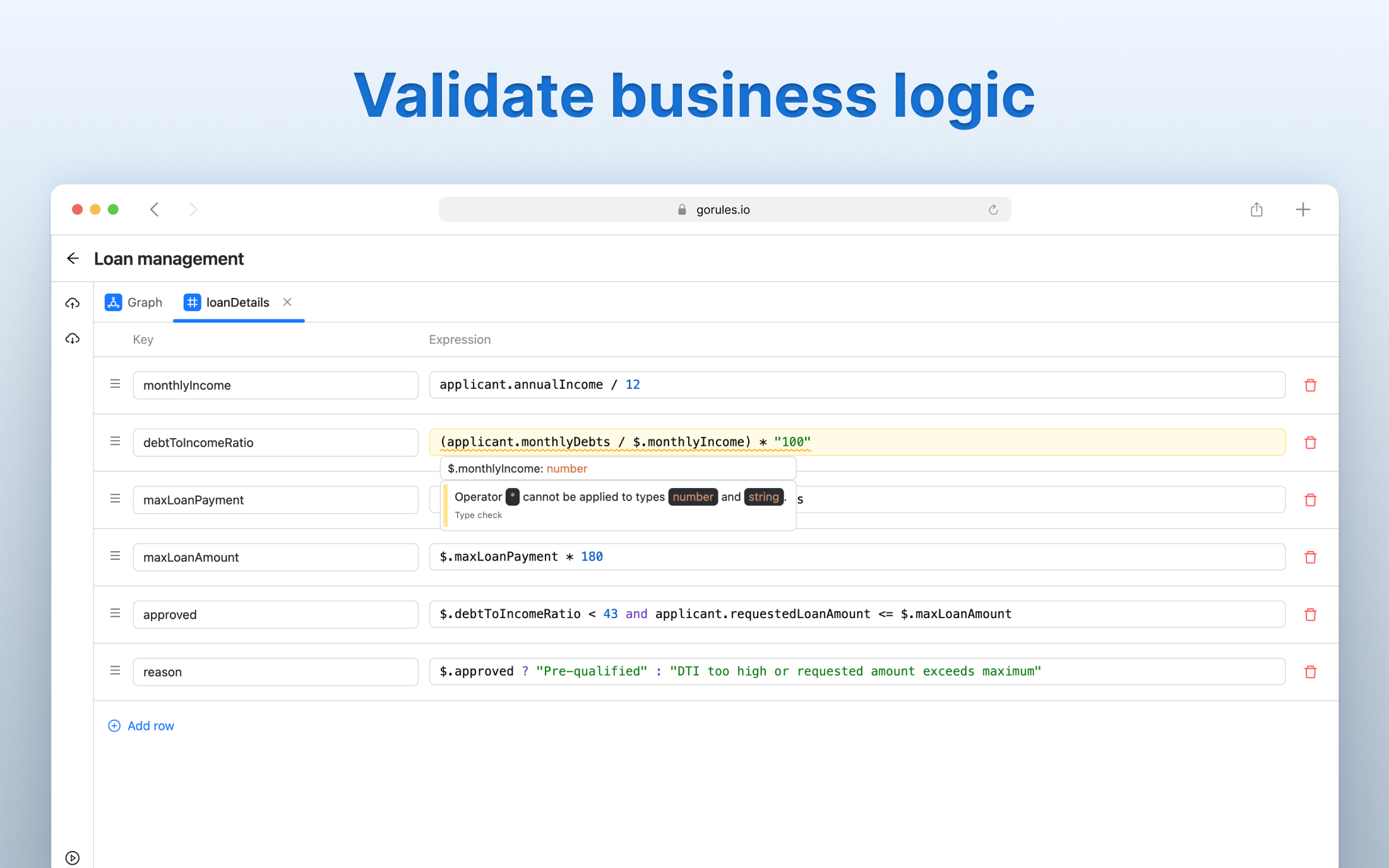Click the monthlyIncome key field
Viewport: 1389px width, 868px height.
click(275, 385)
